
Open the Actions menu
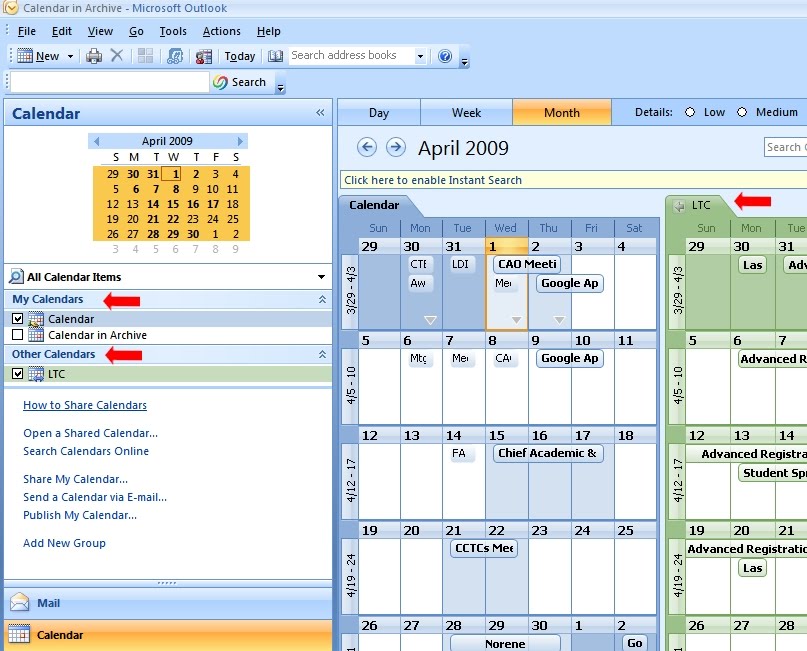(221, 31)
